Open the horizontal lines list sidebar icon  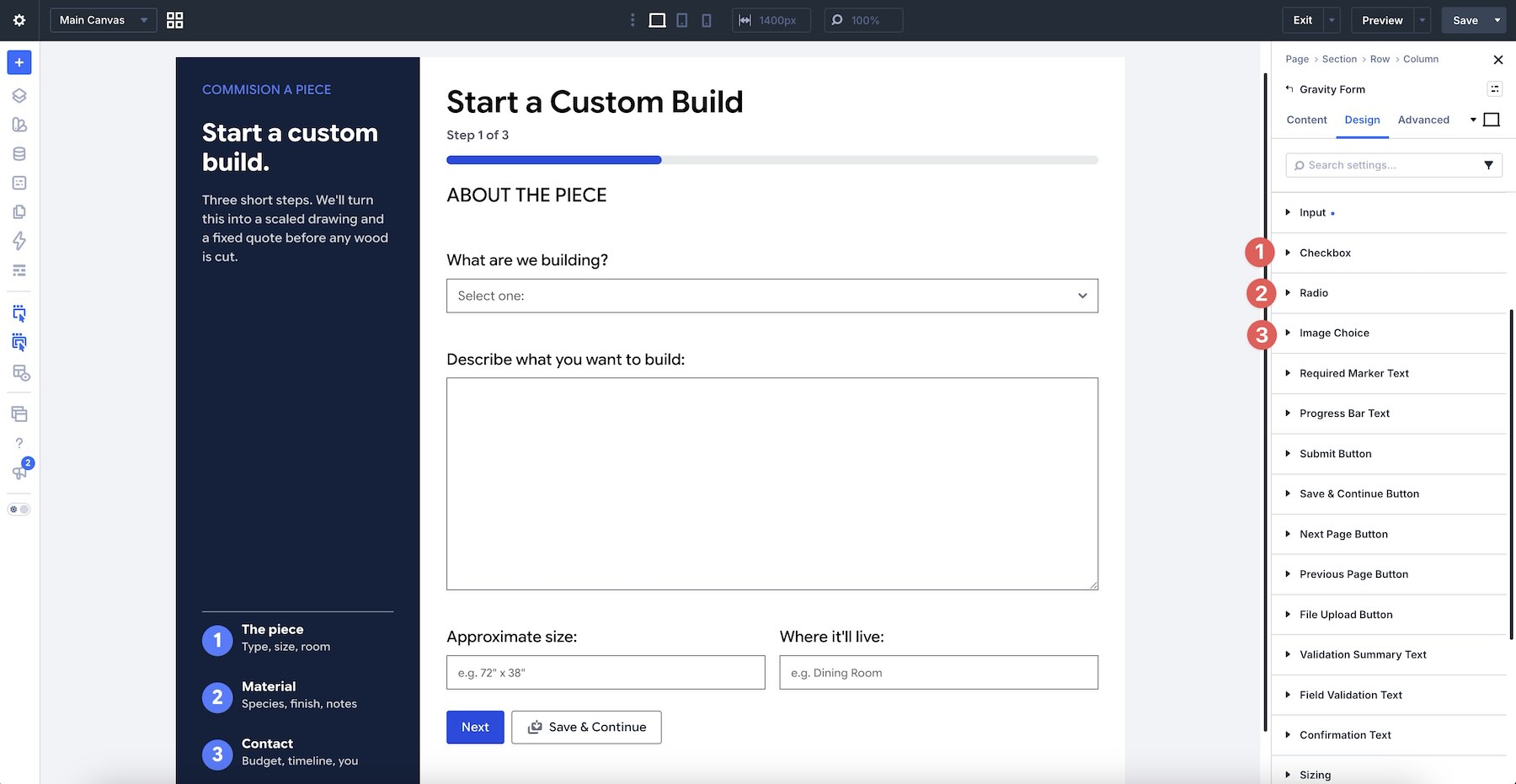pos(19,270)
